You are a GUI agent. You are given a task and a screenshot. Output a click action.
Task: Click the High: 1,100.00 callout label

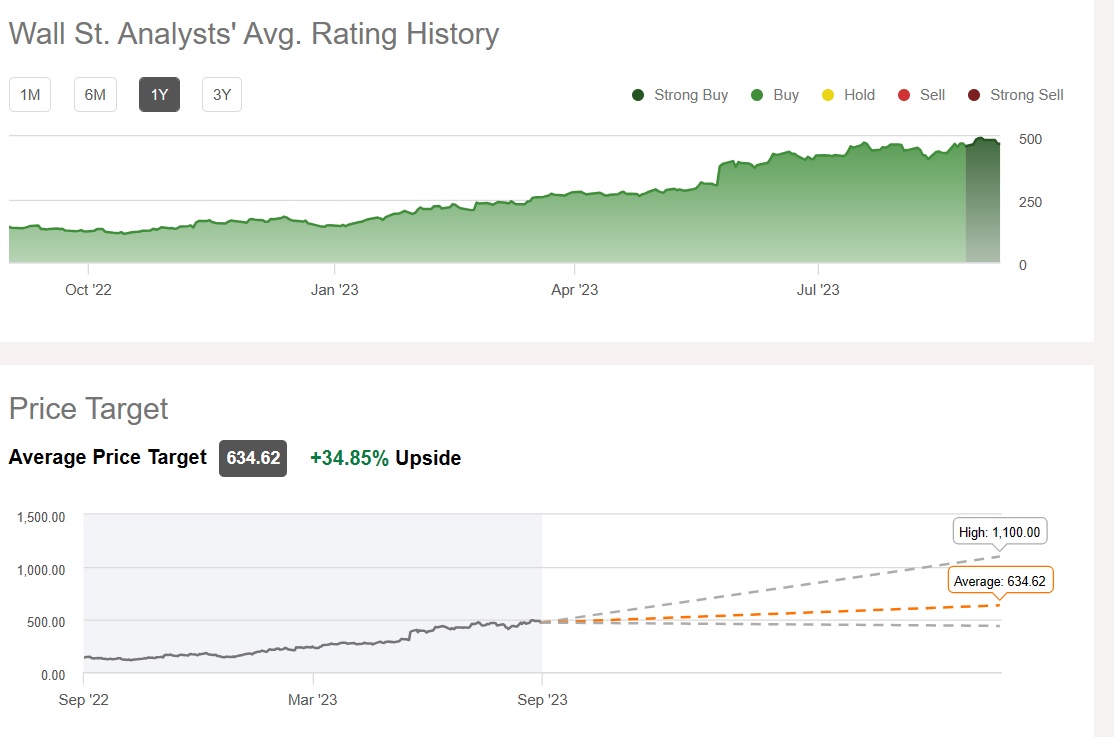(x=1000, y=533)
